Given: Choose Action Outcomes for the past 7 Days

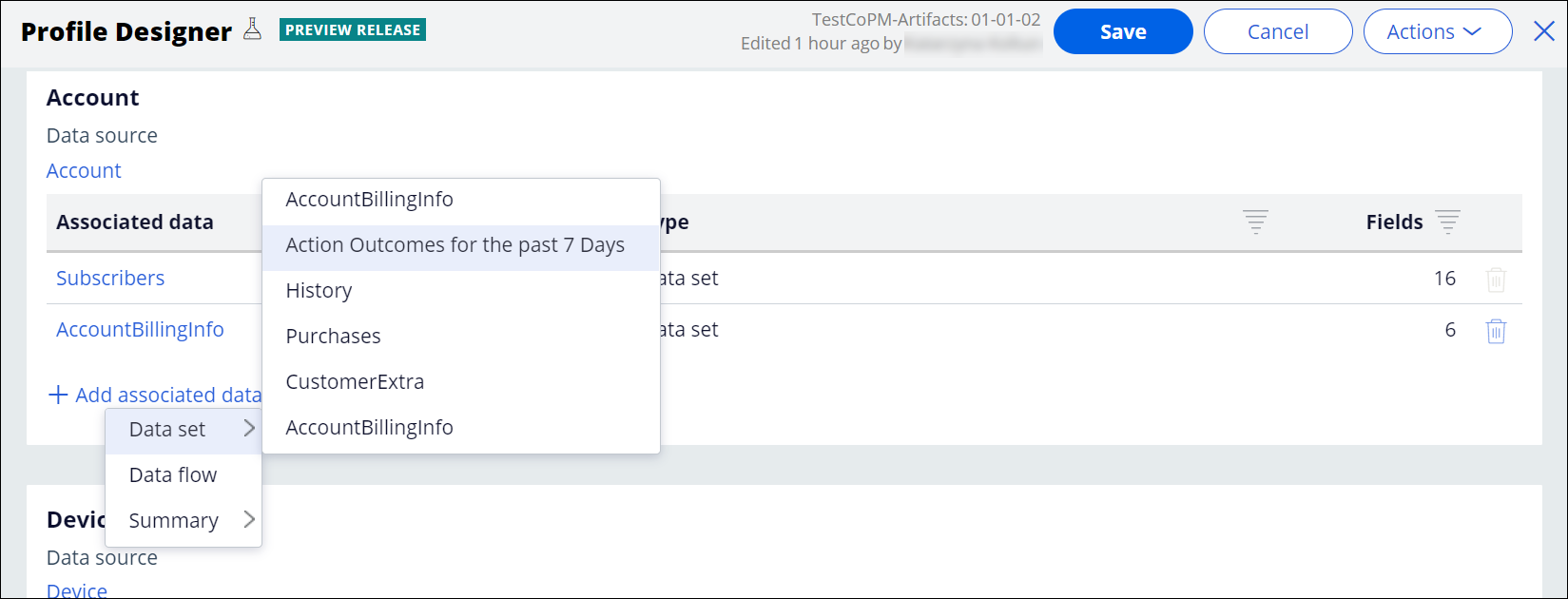Looking at the screenshot, I should point(455,245).
